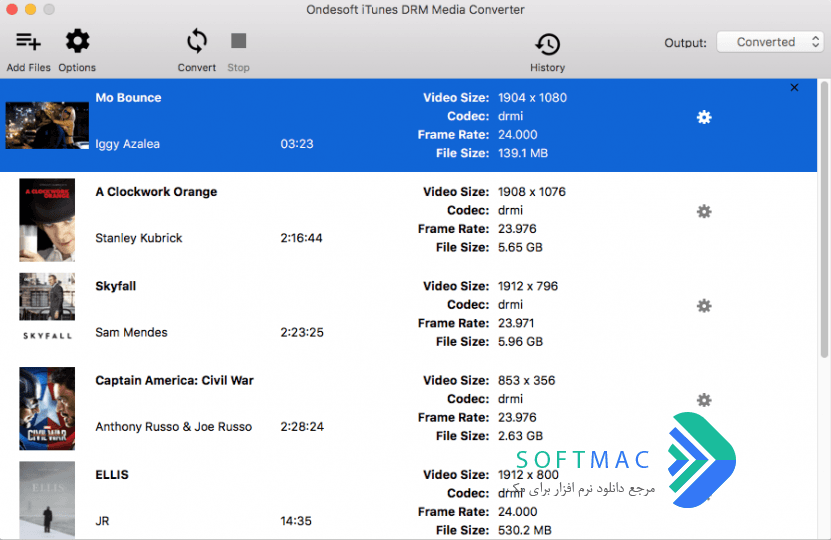Open settings gear for A Clockwork Orange
The width and height of the screenshot is (831, 540).
(x=704, y=211)
